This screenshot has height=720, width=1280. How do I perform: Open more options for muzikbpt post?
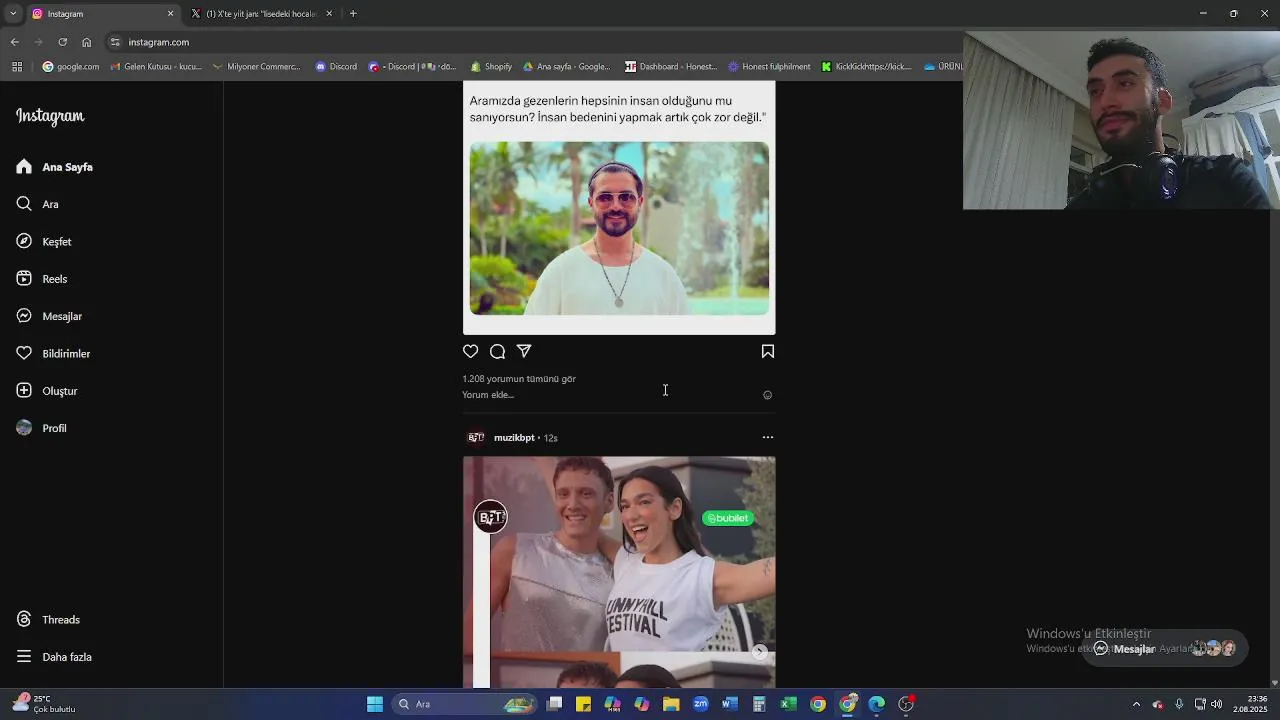(767, 437)
